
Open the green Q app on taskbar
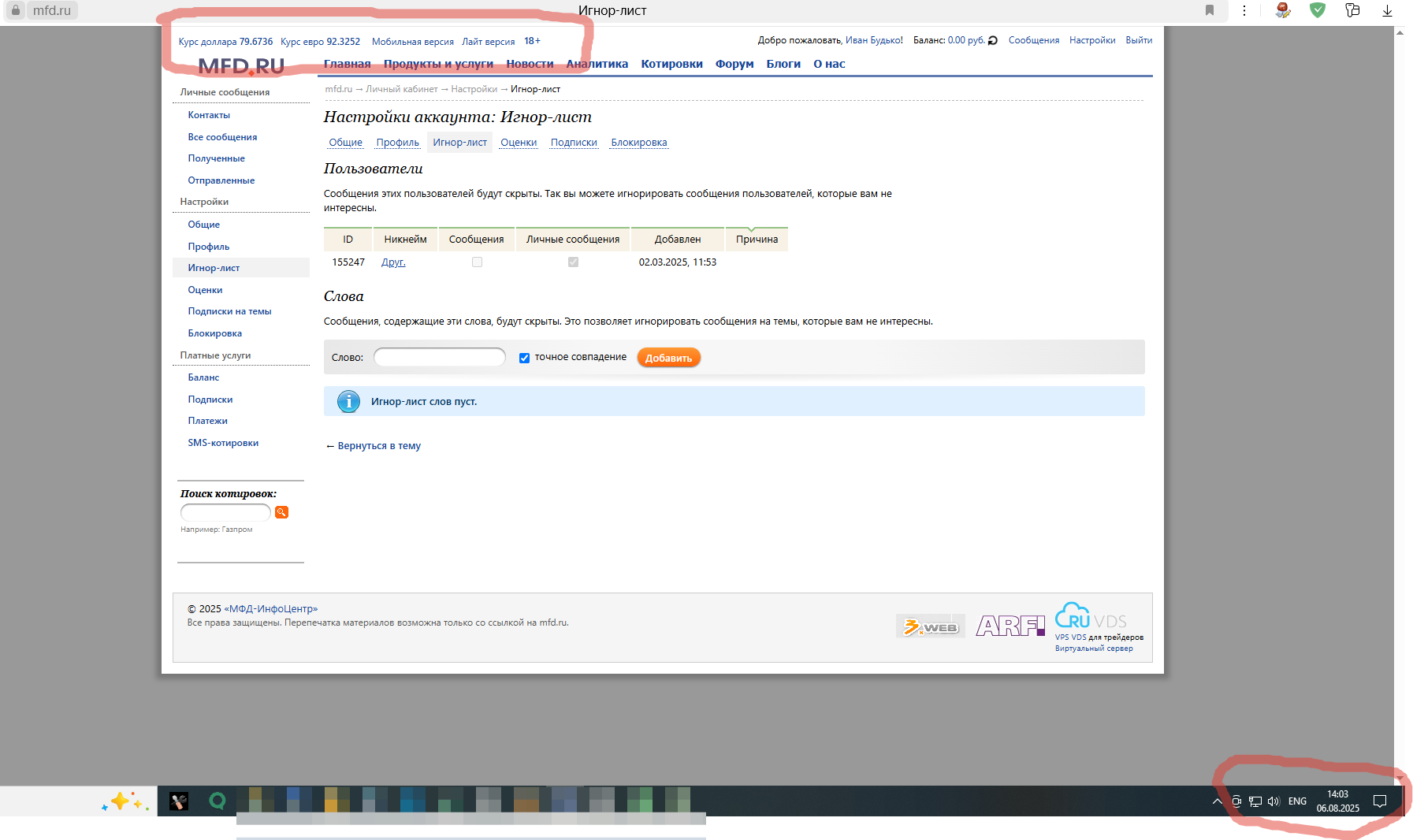(x=218, y=801)
